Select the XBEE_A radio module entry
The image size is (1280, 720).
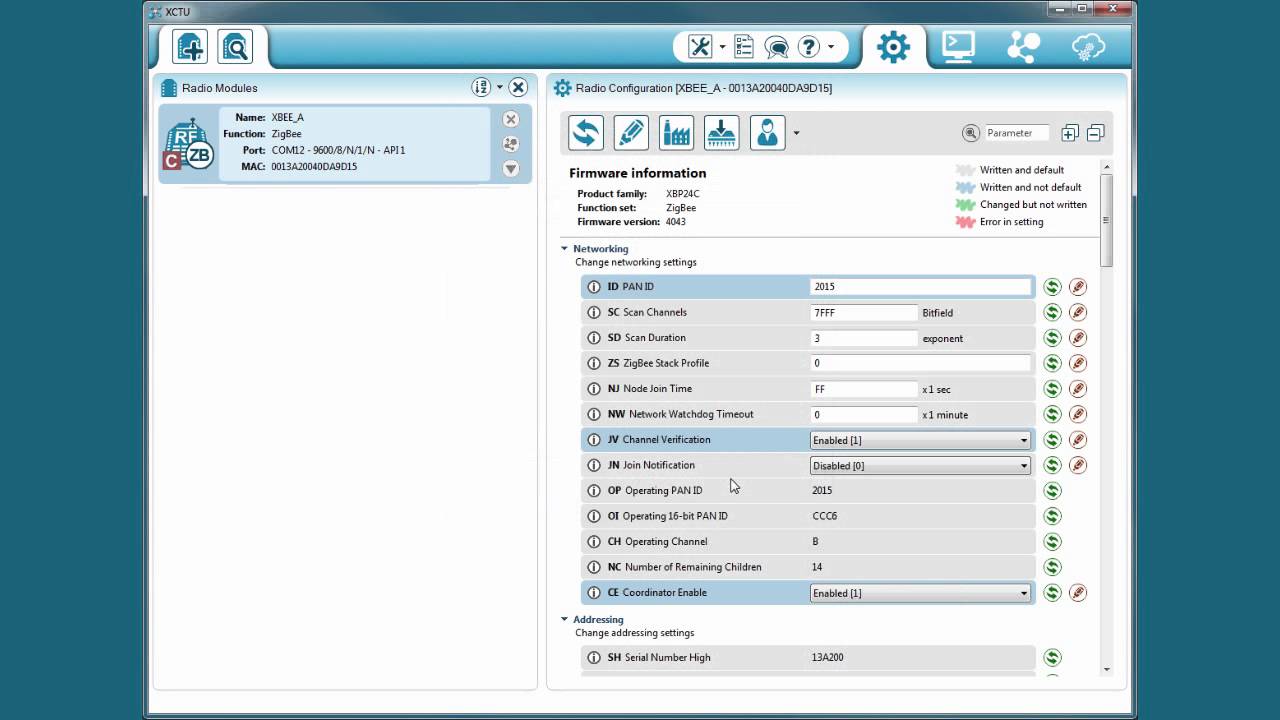tap(345, 144)
